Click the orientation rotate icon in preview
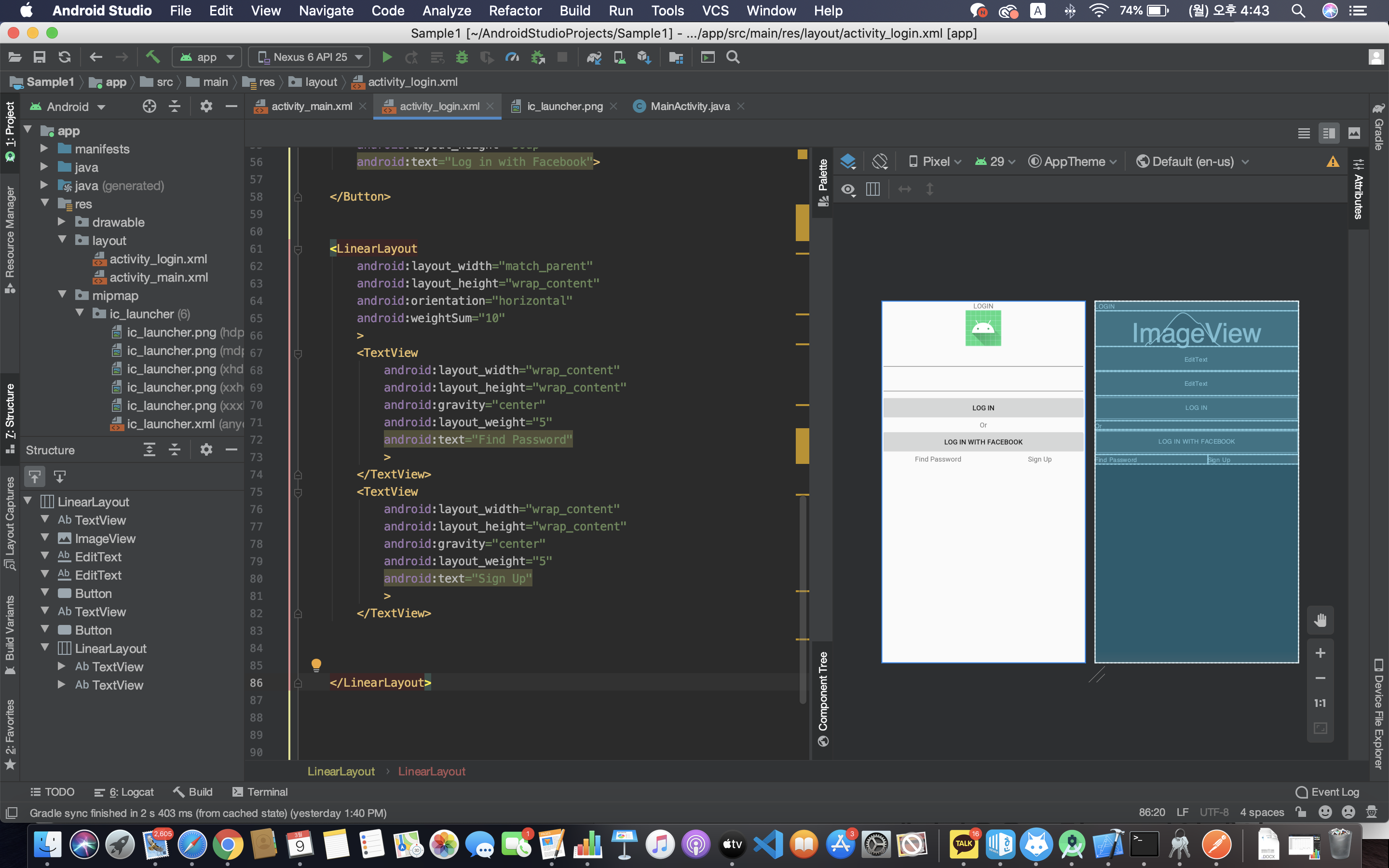 879,162
